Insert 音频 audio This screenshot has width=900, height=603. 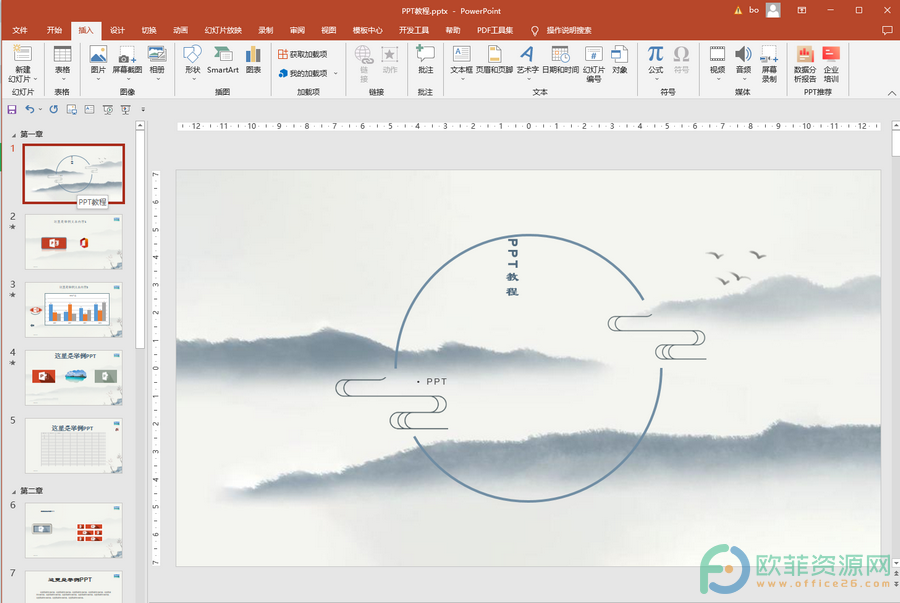743,64
